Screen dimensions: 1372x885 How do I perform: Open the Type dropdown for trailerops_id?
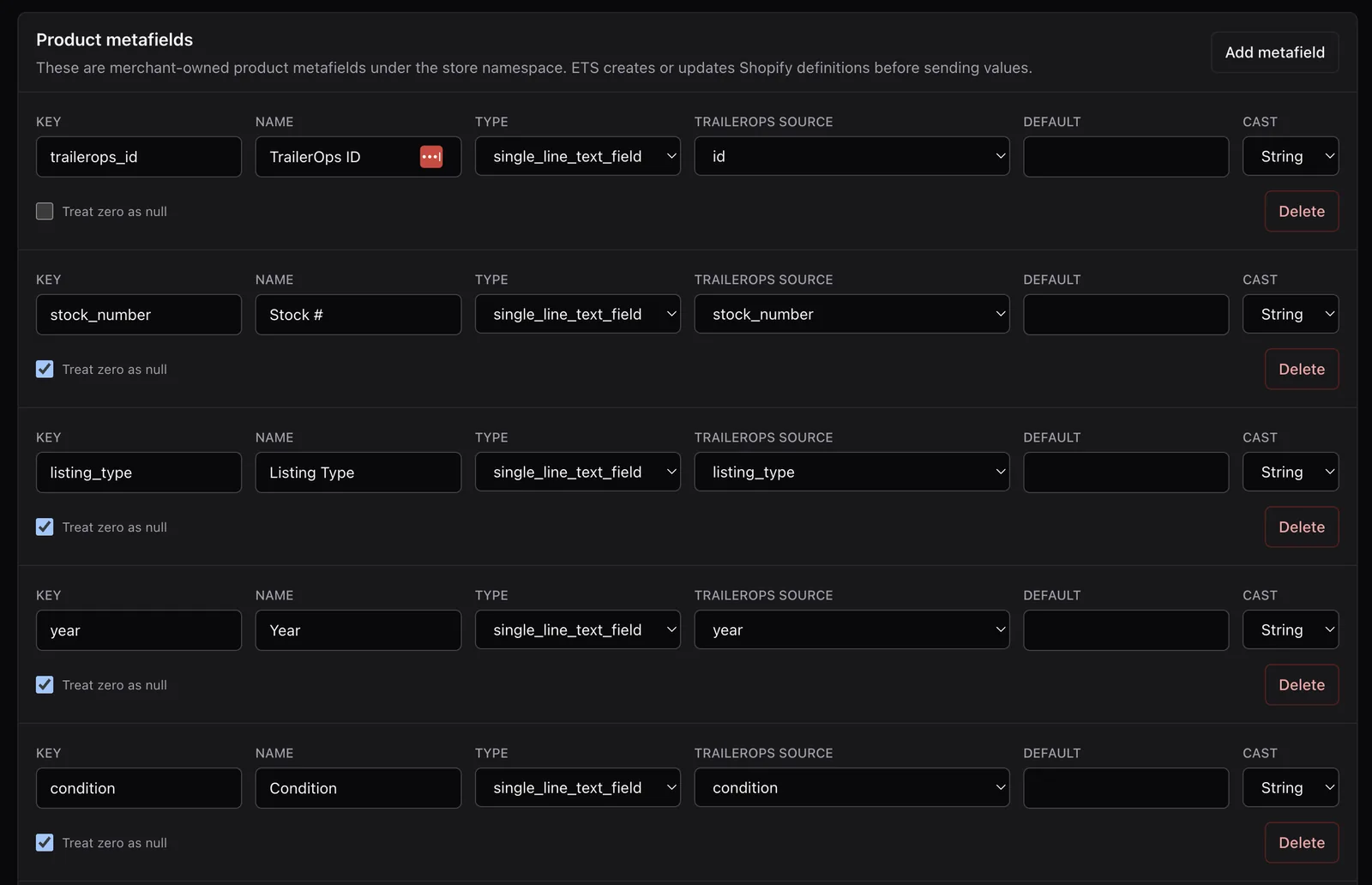578,156
